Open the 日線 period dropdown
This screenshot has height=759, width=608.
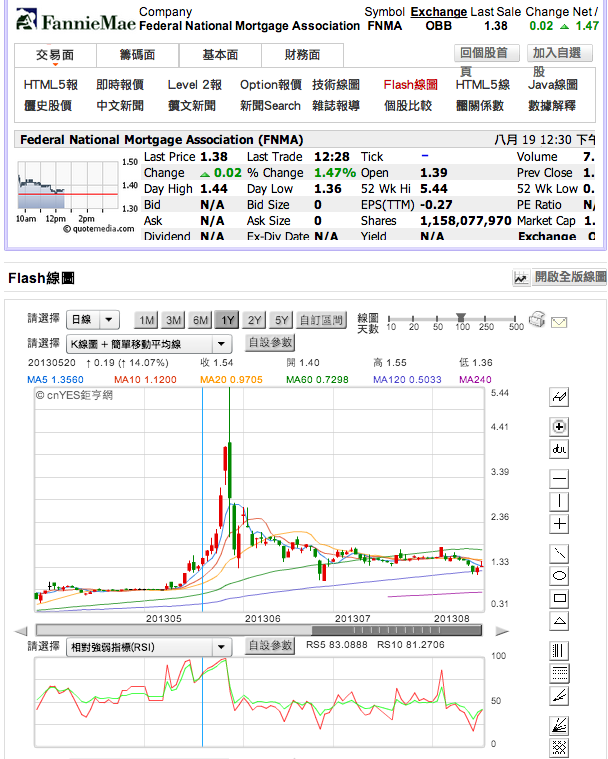click(x=93, y=319)
